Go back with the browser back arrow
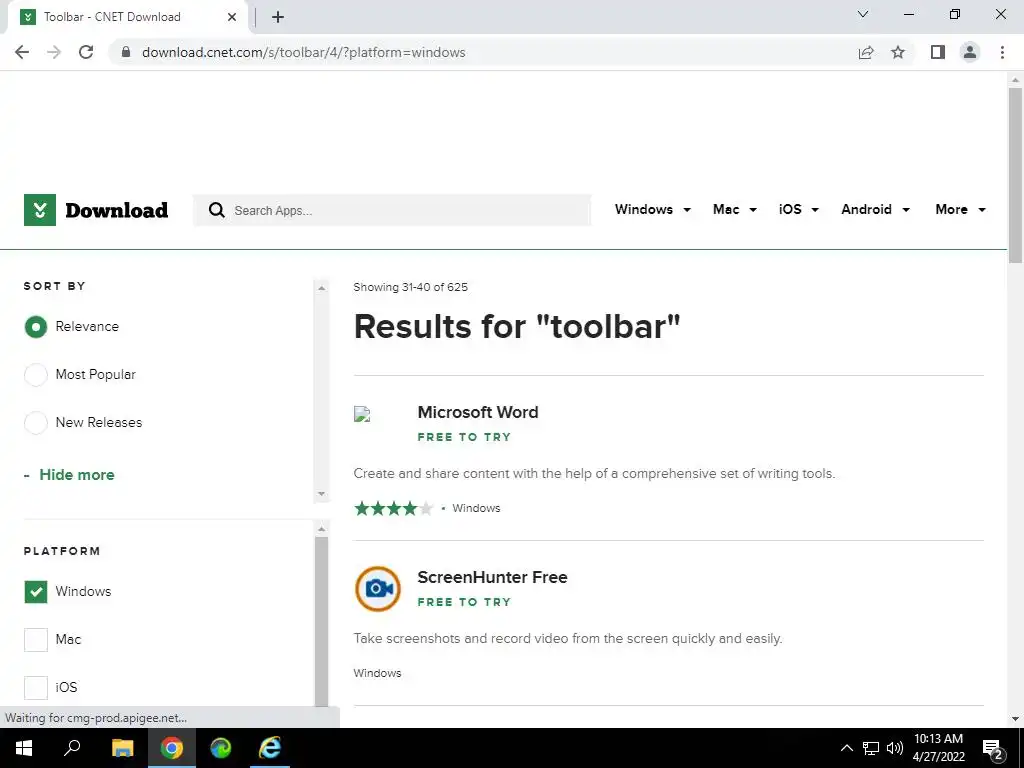 coord(22,52)
